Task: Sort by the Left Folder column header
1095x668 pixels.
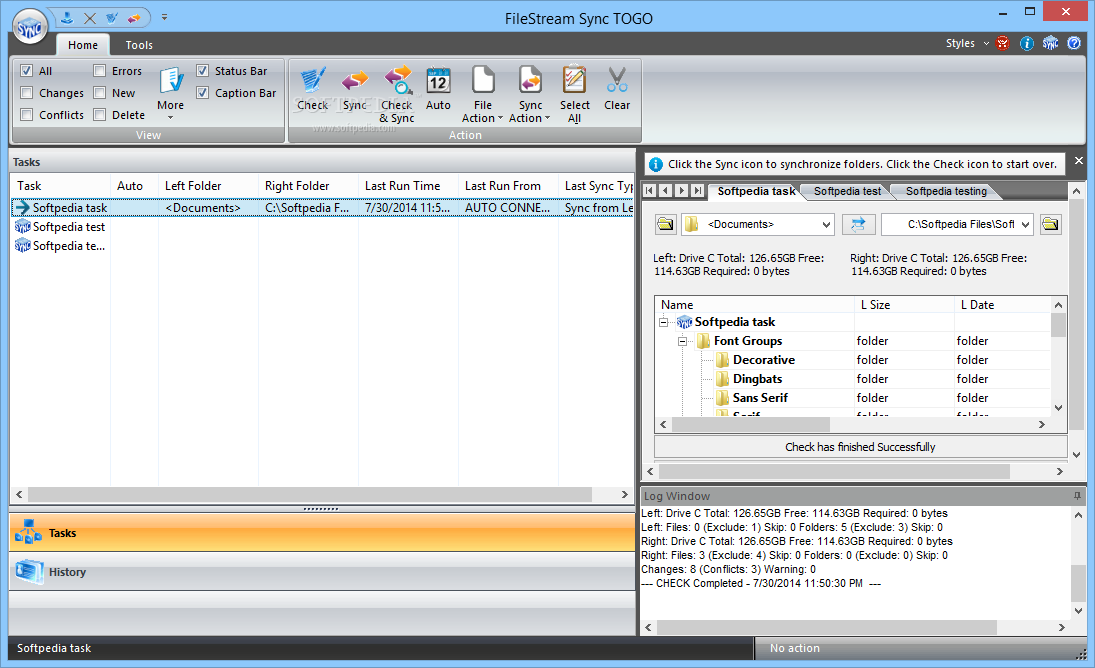Action: [x=208, y=186]
